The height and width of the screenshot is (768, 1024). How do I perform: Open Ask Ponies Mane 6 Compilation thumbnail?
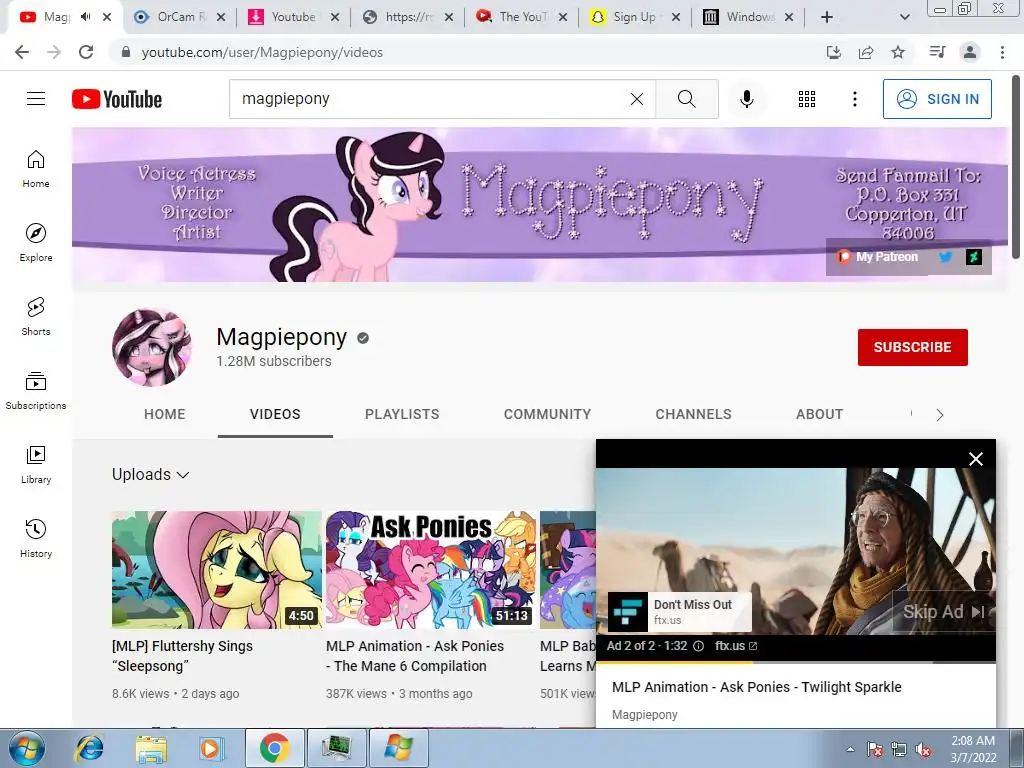tap(430, 570)
